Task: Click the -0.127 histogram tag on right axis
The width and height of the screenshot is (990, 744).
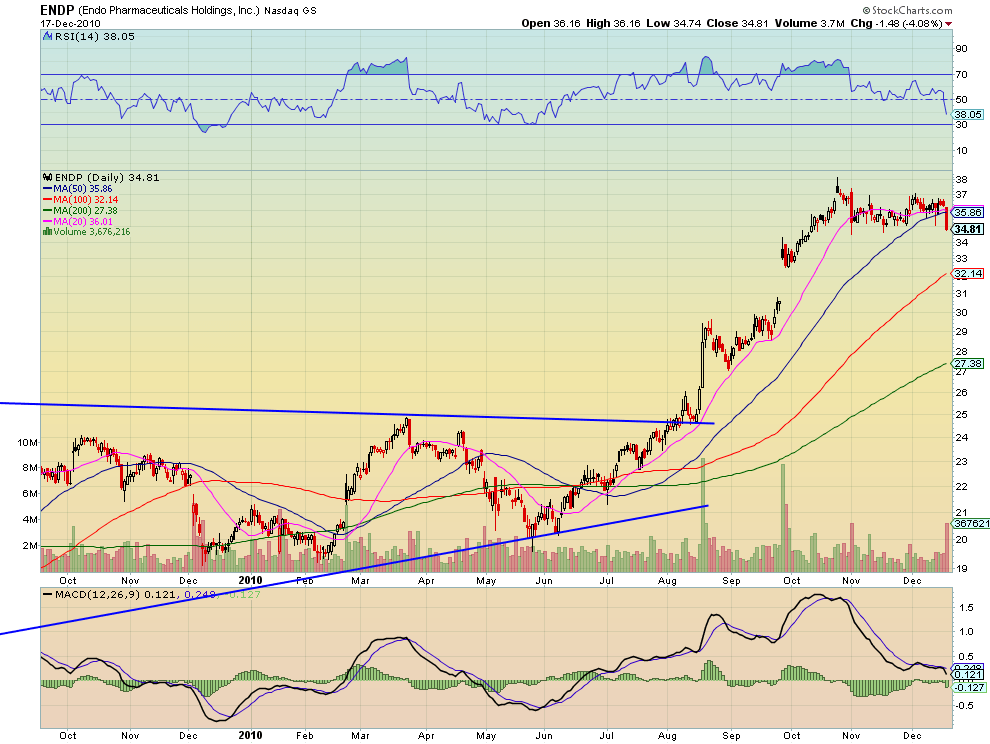Action: tap(969, 687)
